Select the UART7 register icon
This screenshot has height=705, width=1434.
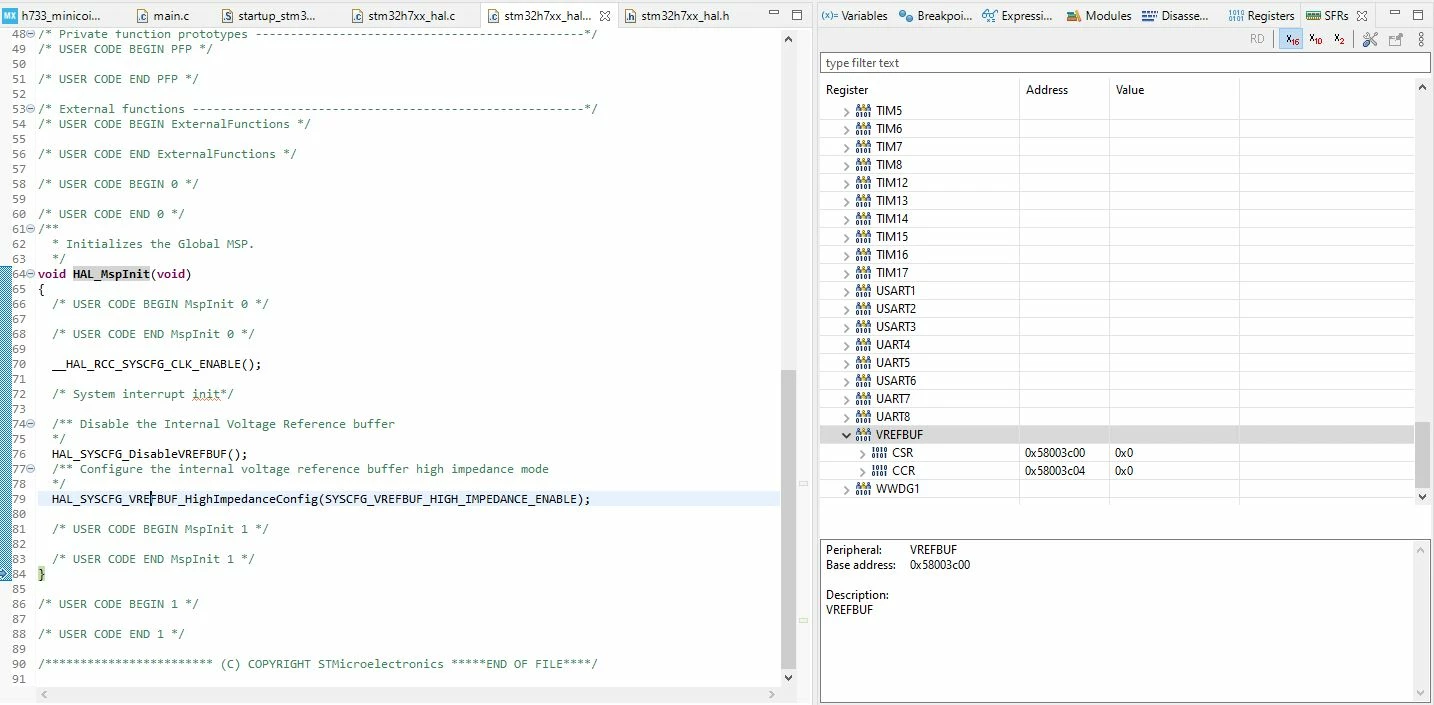tap(863, 399)
